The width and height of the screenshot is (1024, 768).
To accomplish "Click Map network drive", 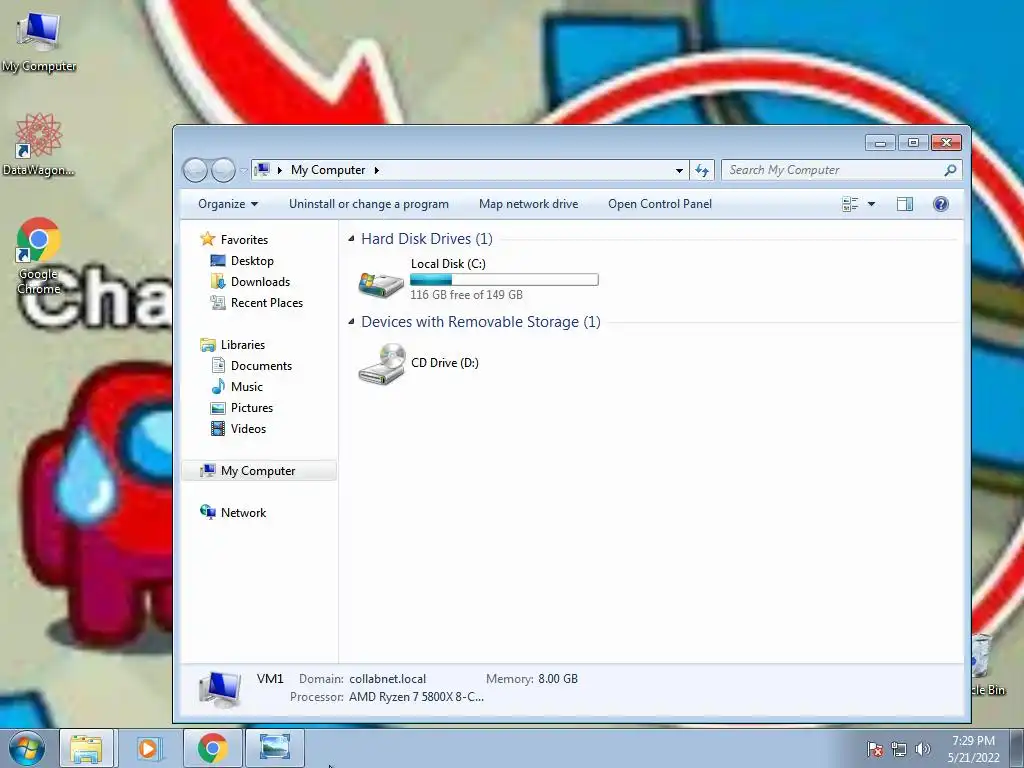I will pyautogui.click(x=528, y=204).
